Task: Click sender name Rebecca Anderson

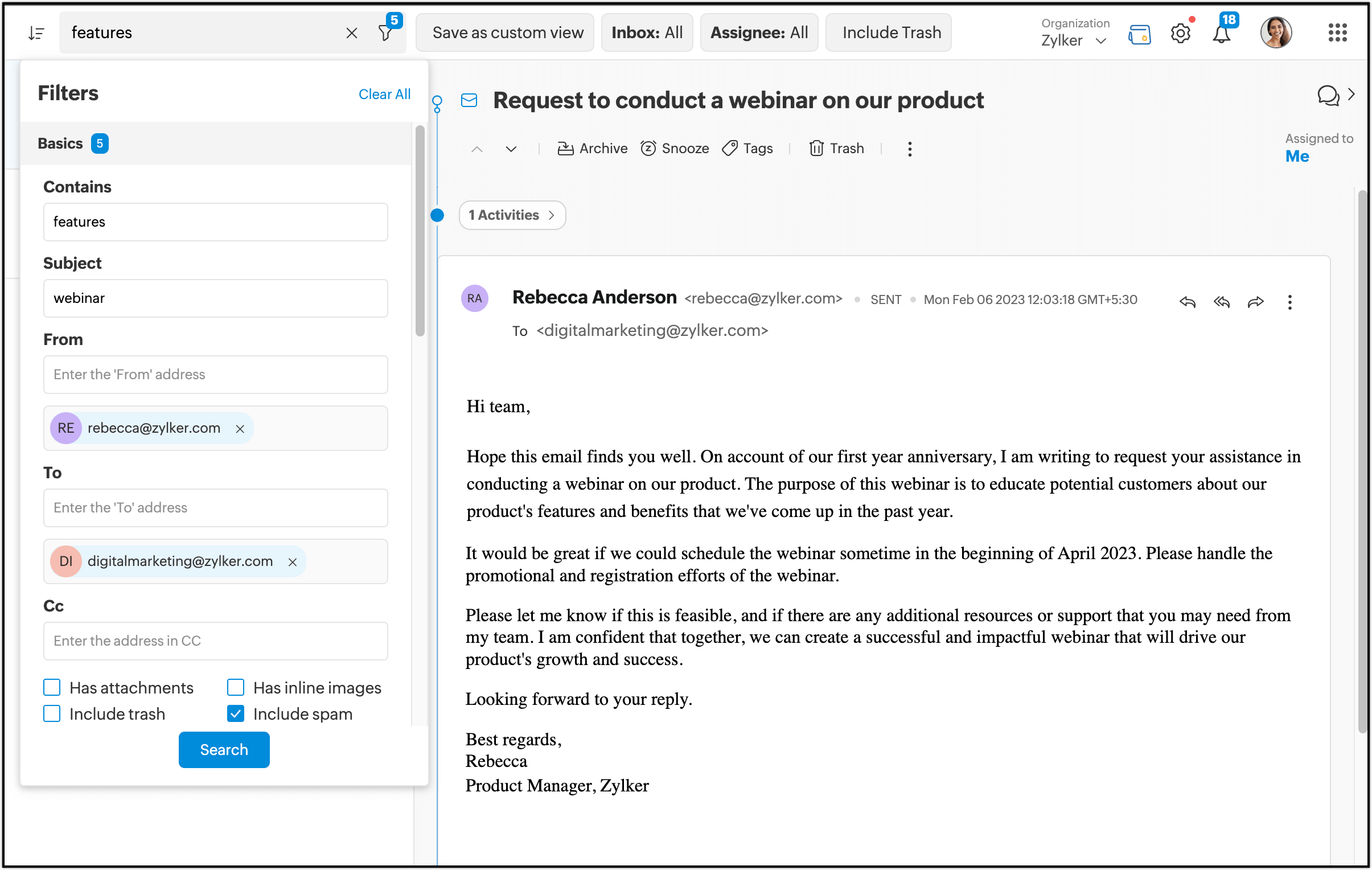Action: 594,297
